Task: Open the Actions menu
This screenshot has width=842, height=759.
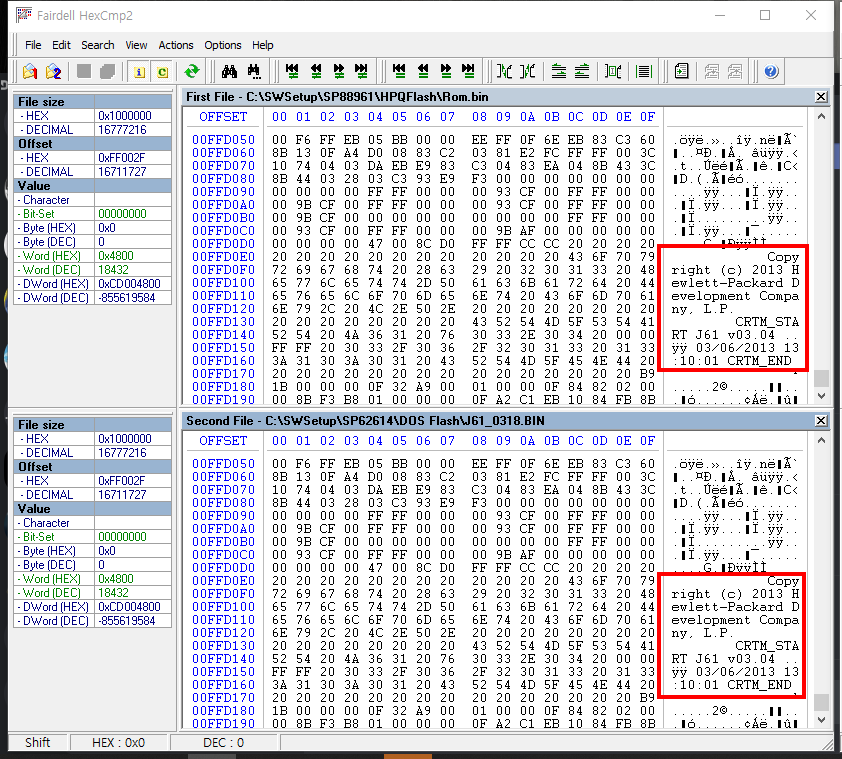Action: [176, 45]
